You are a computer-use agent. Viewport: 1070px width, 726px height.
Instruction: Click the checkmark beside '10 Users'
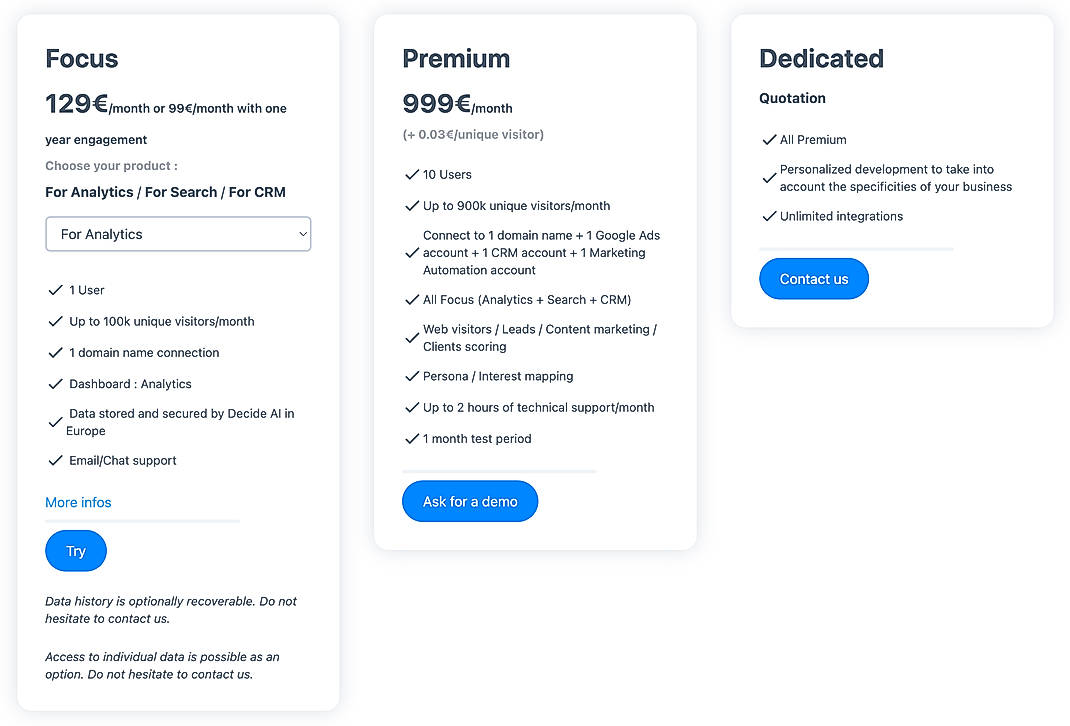(x=412, y=174)
